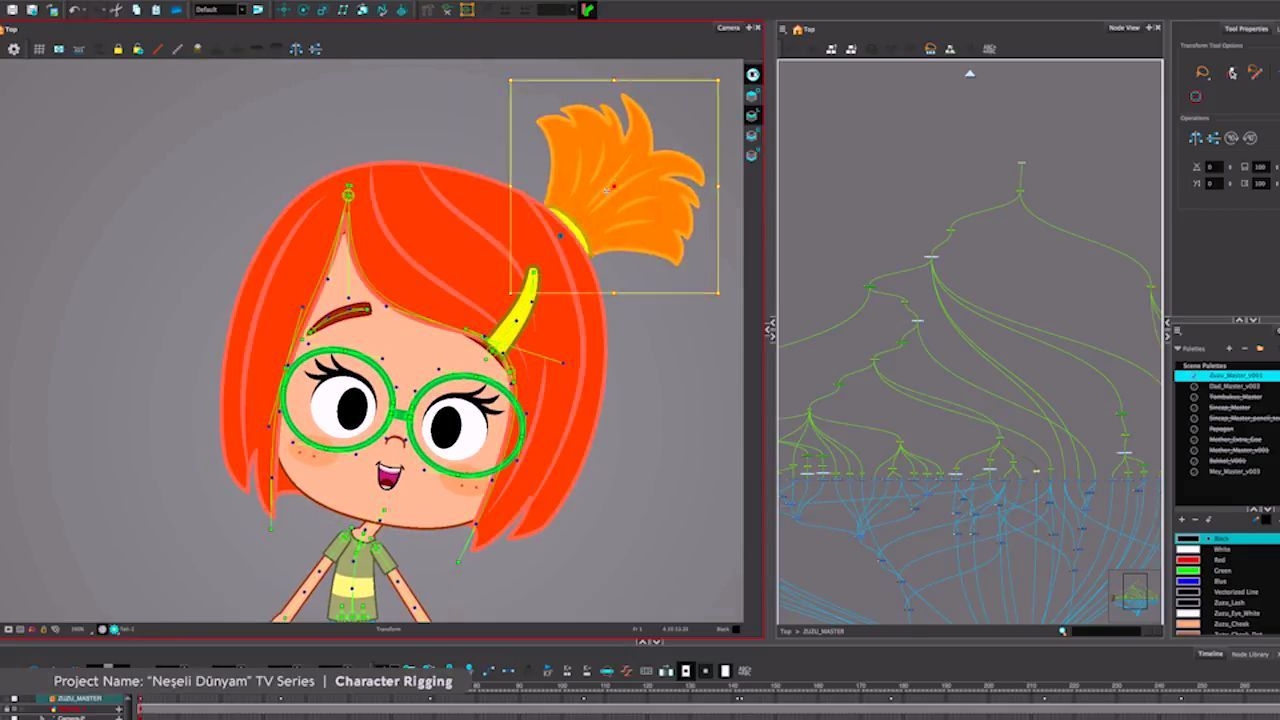
Task: Click the Paste clipboard icon
Action: pos(156,10)
